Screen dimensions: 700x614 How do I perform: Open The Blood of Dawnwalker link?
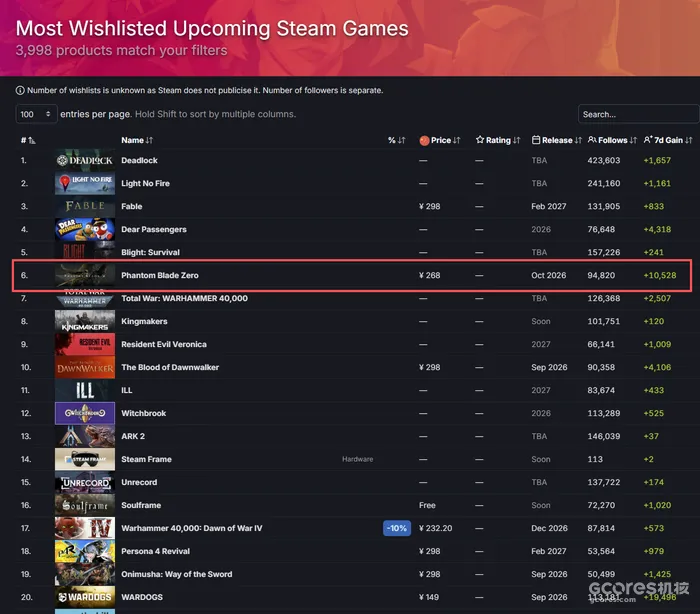point(170,368)
